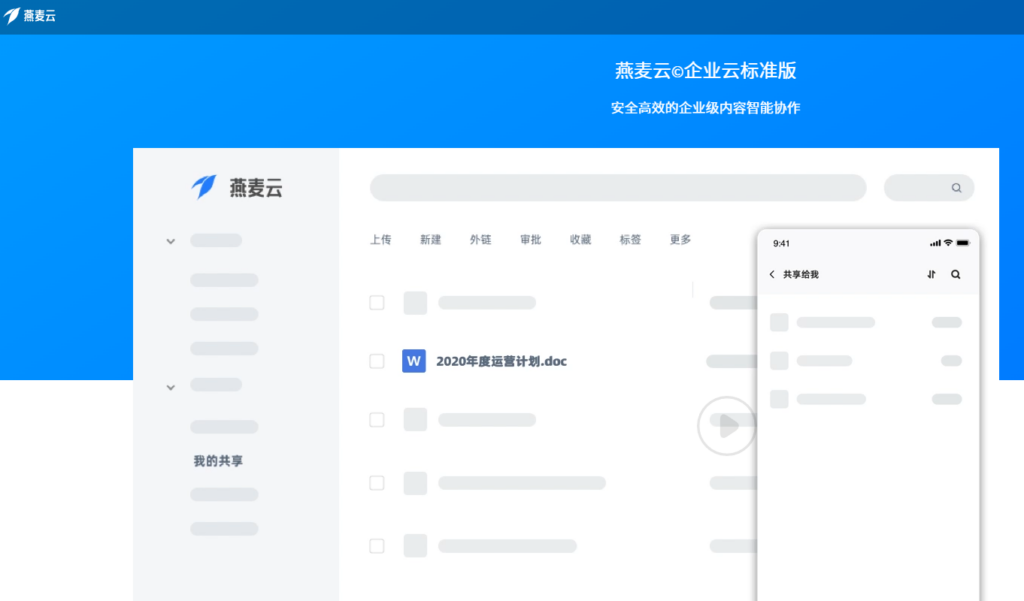Collapse the first sidebar section chevron
The height and width of the screenshot is (601, 1024).
click(x=170, y=242)
